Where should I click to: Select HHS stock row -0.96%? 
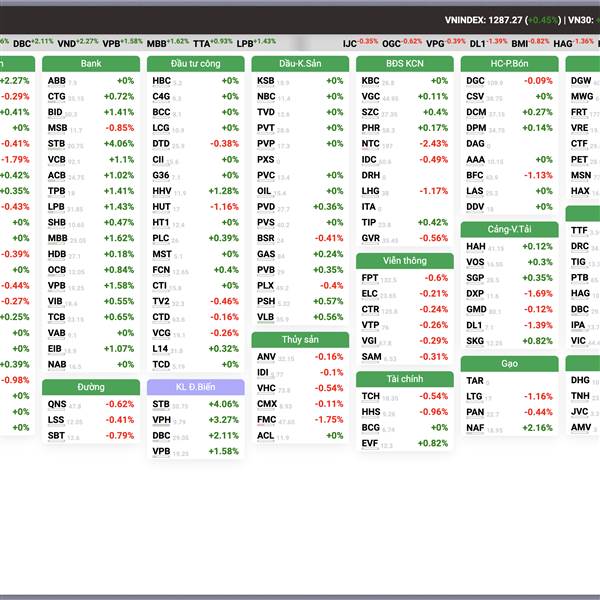coord(405,412)
